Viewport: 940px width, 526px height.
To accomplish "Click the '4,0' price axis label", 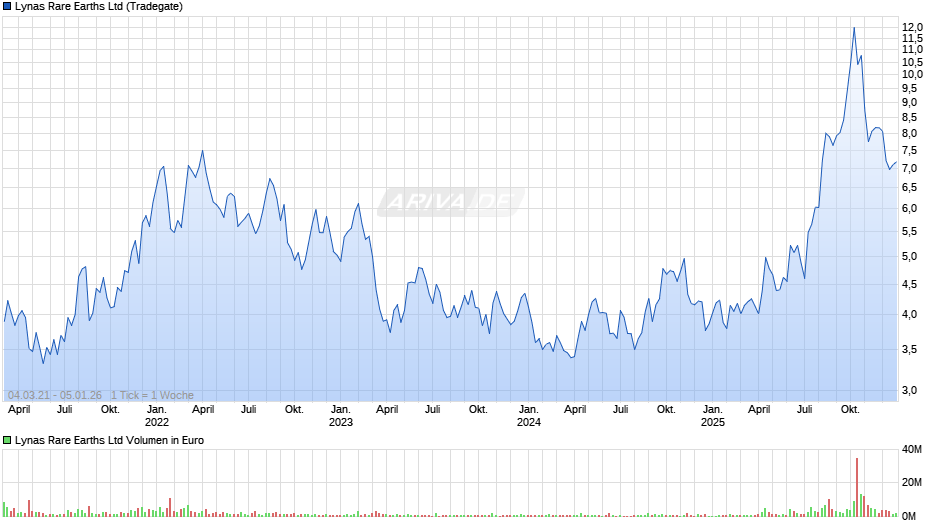I will (x=909, y=314).
